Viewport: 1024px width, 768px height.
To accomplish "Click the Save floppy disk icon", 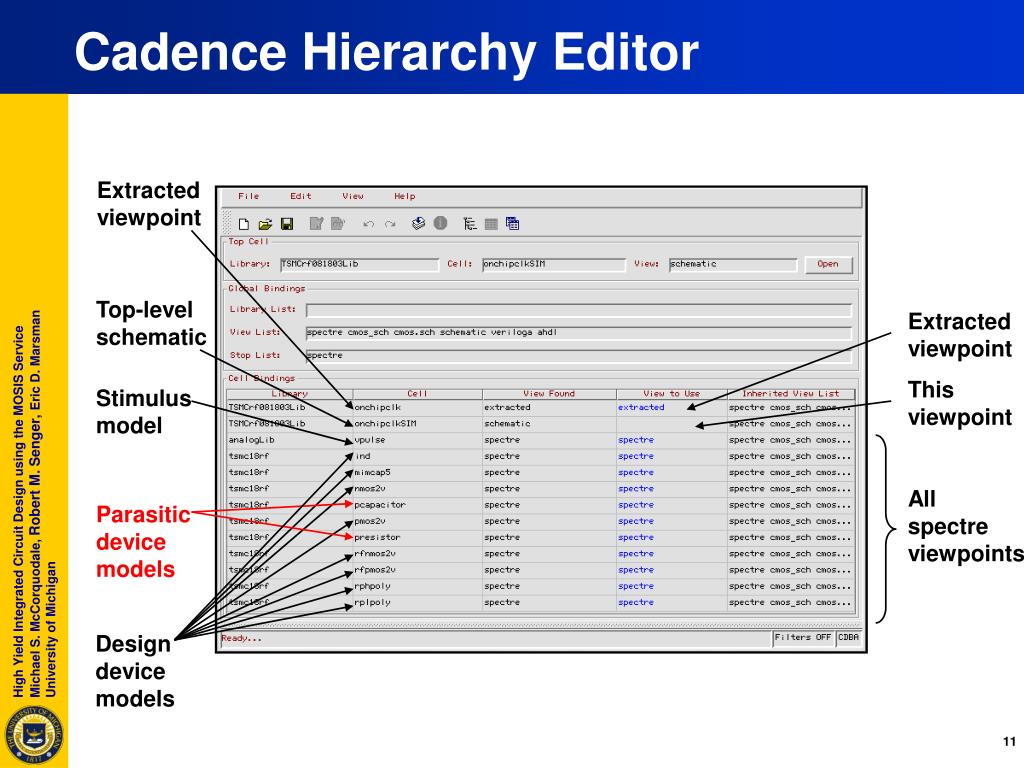I will pyautogui.click(x=287, y=224).
